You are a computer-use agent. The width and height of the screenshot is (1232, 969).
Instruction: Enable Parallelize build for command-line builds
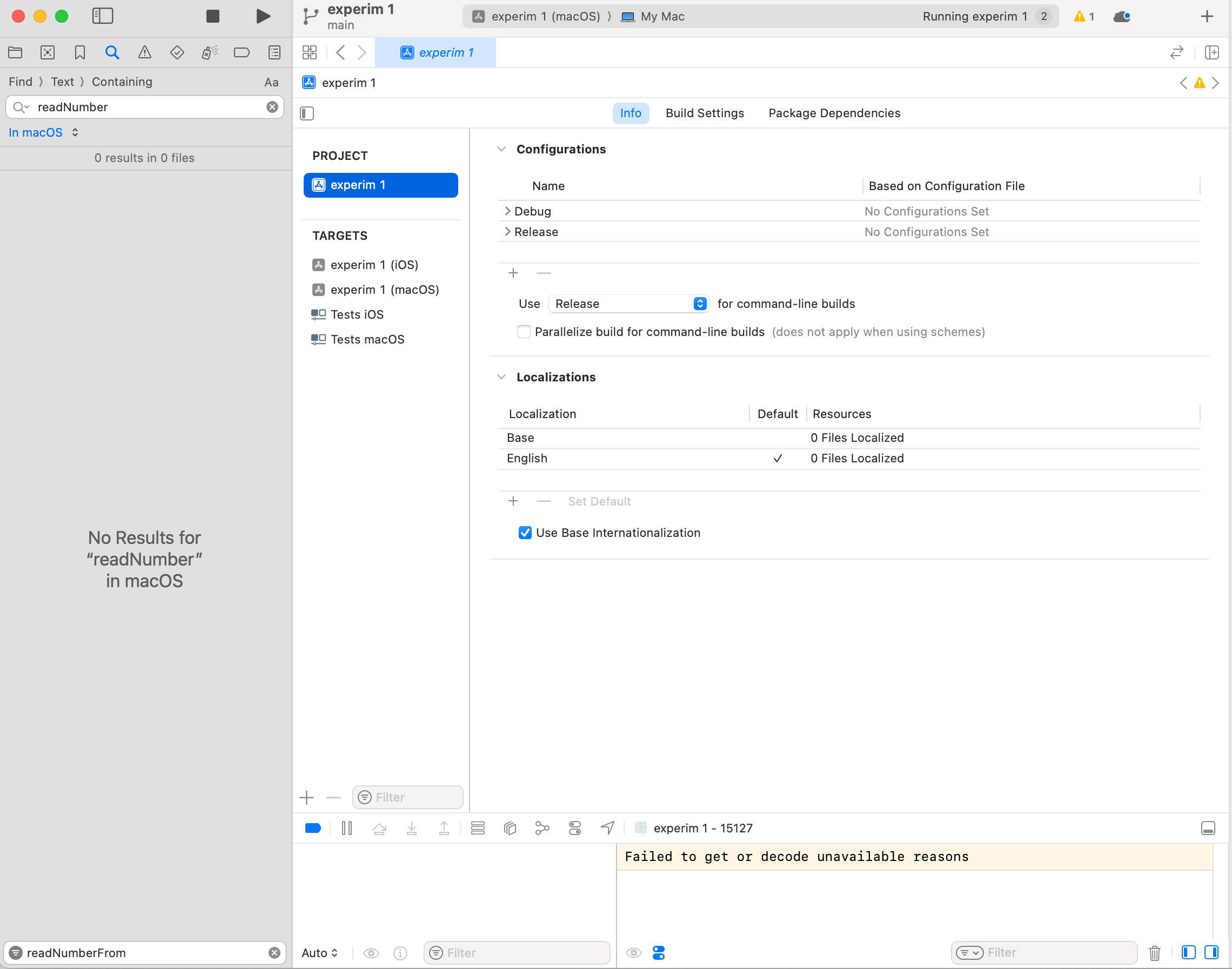click(x=524, y=332)
